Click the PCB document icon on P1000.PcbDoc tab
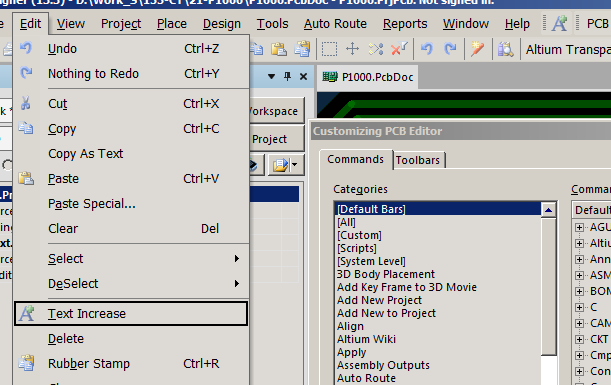 [330, 77]
